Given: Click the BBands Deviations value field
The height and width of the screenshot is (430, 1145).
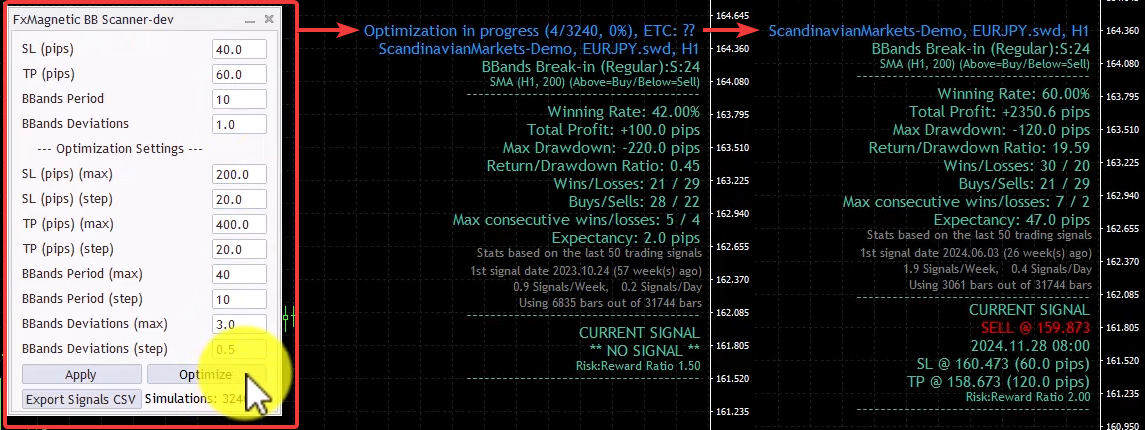Looking at the screenshot, I should (x=239, y=124).
